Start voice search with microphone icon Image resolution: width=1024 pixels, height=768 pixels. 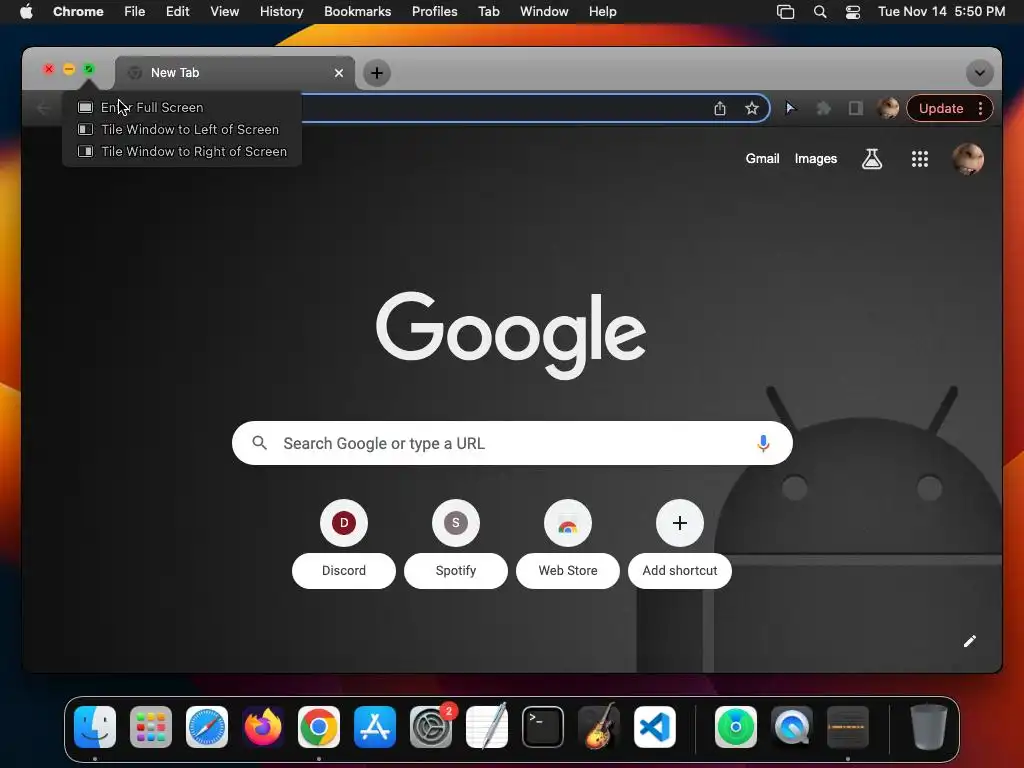[x=763, y=443]
